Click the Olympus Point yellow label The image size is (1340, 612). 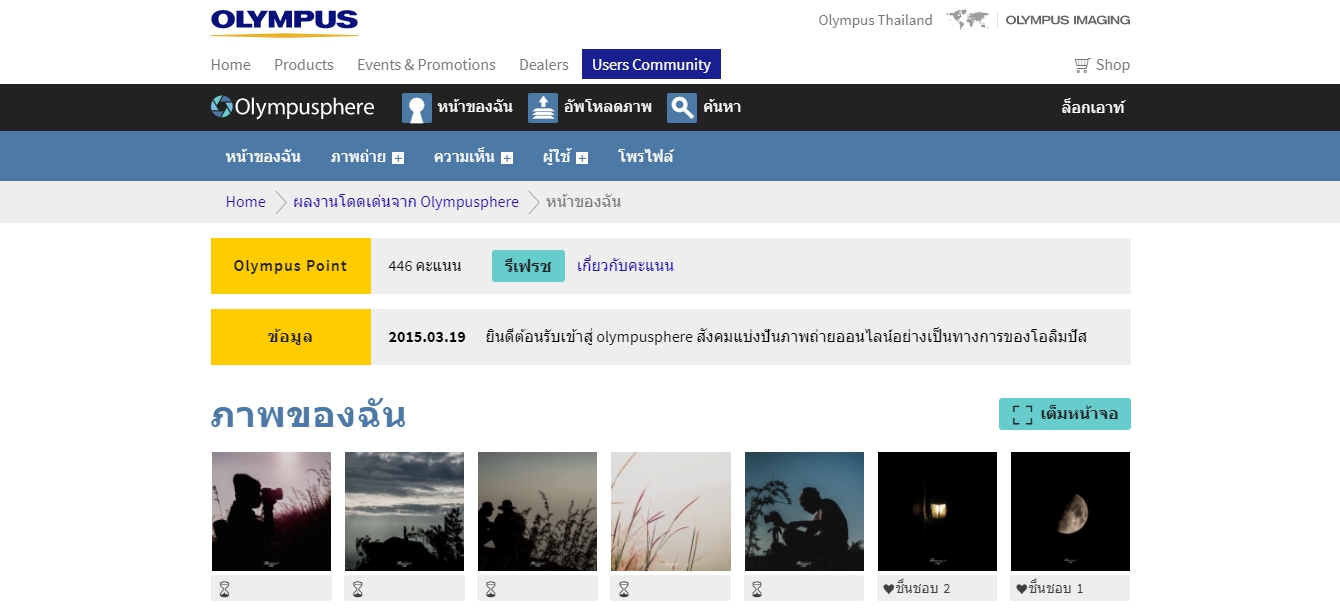point(291,266)
